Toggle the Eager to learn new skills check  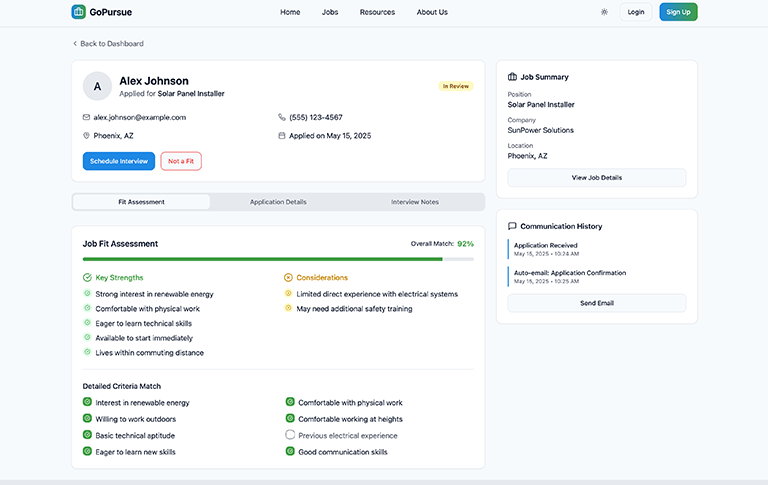coord(87,451)
